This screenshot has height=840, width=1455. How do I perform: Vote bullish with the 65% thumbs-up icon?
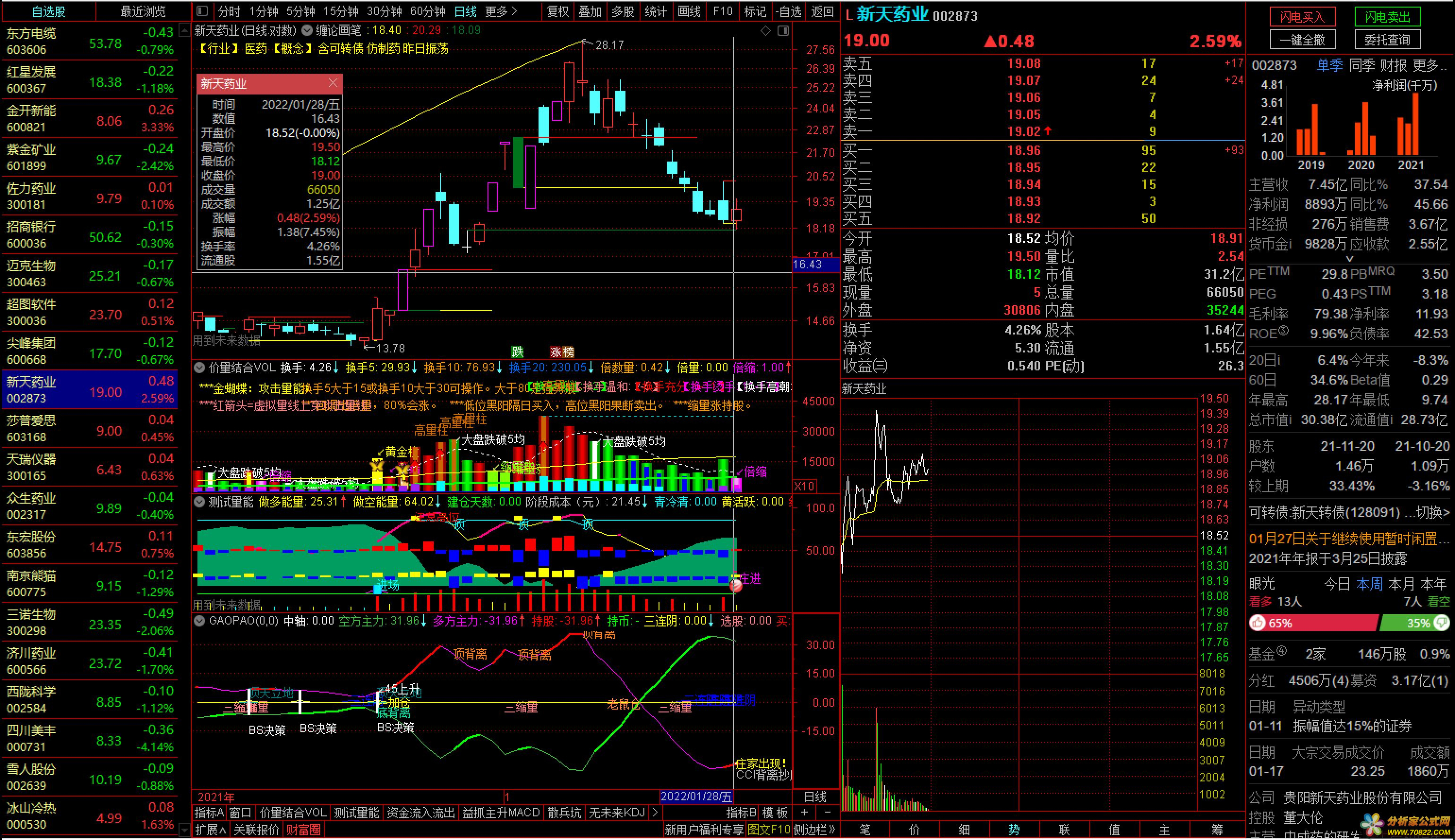[1258, 623]
